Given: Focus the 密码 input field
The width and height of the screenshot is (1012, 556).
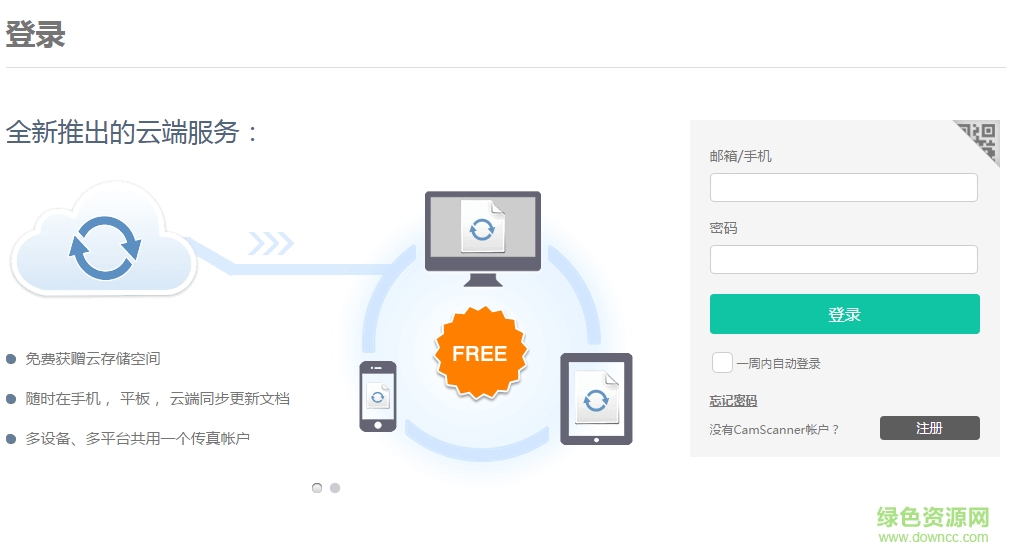Looking at the screenshot, I should coord(844,260).
